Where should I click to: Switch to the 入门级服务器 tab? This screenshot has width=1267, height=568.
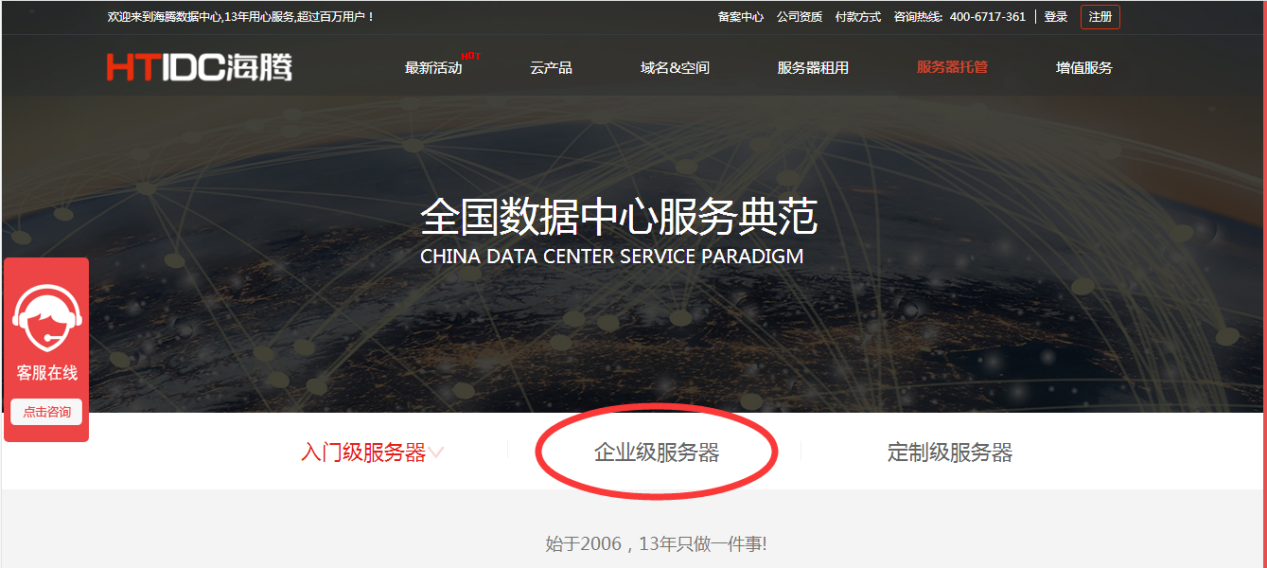click(363, 453)
